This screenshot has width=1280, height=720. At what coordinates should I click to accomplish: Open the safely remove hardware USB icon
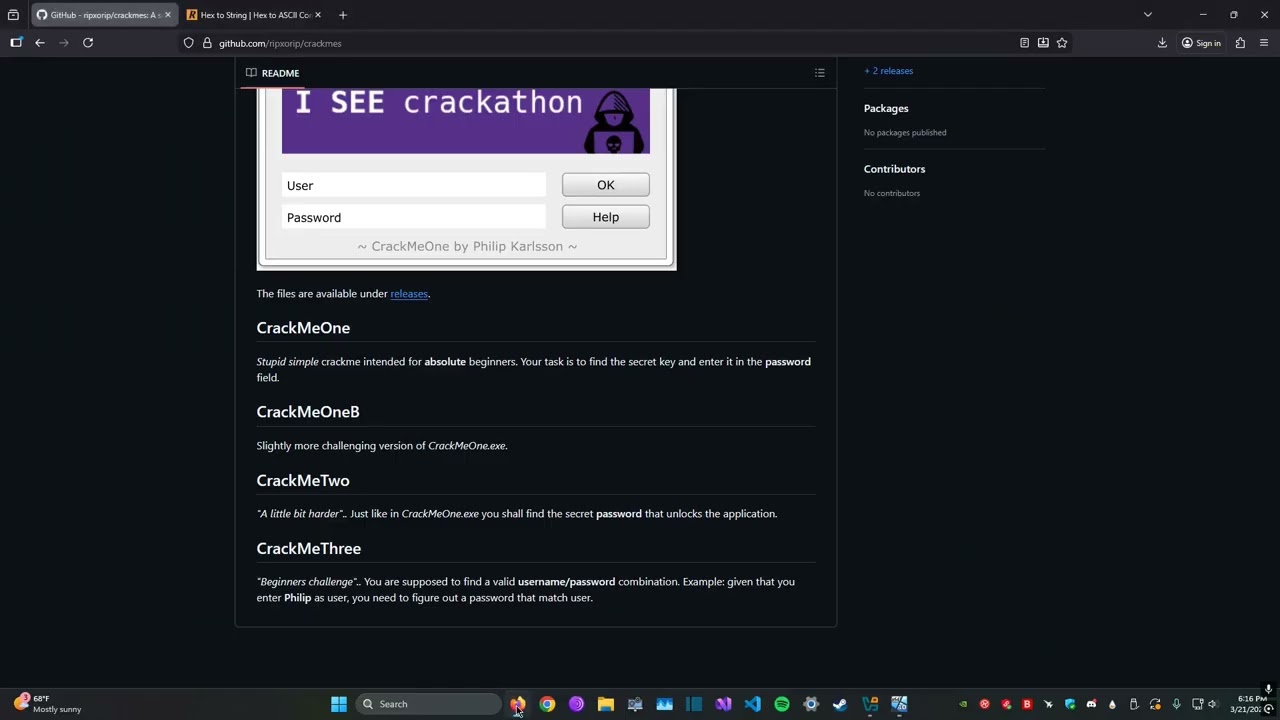coord(1134,704)
